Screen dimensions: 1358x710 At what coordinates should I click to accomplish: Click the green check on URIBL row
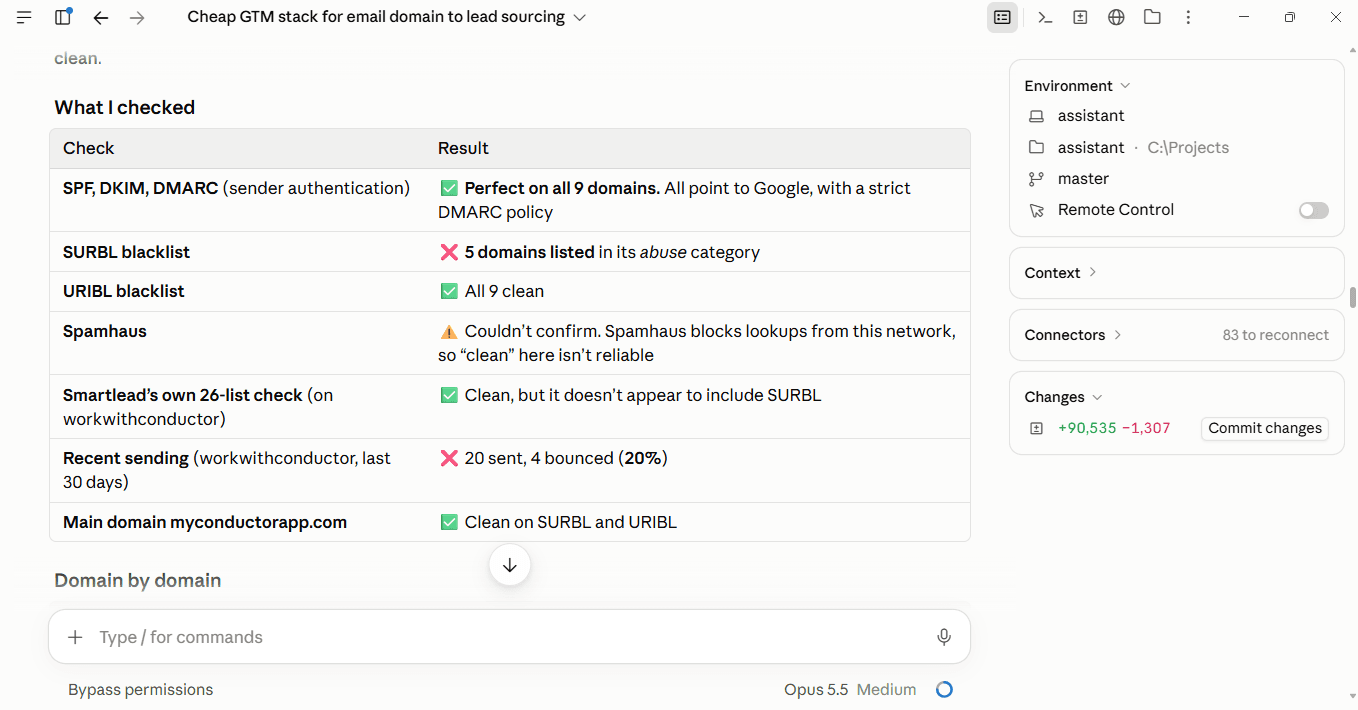[449, 292]
